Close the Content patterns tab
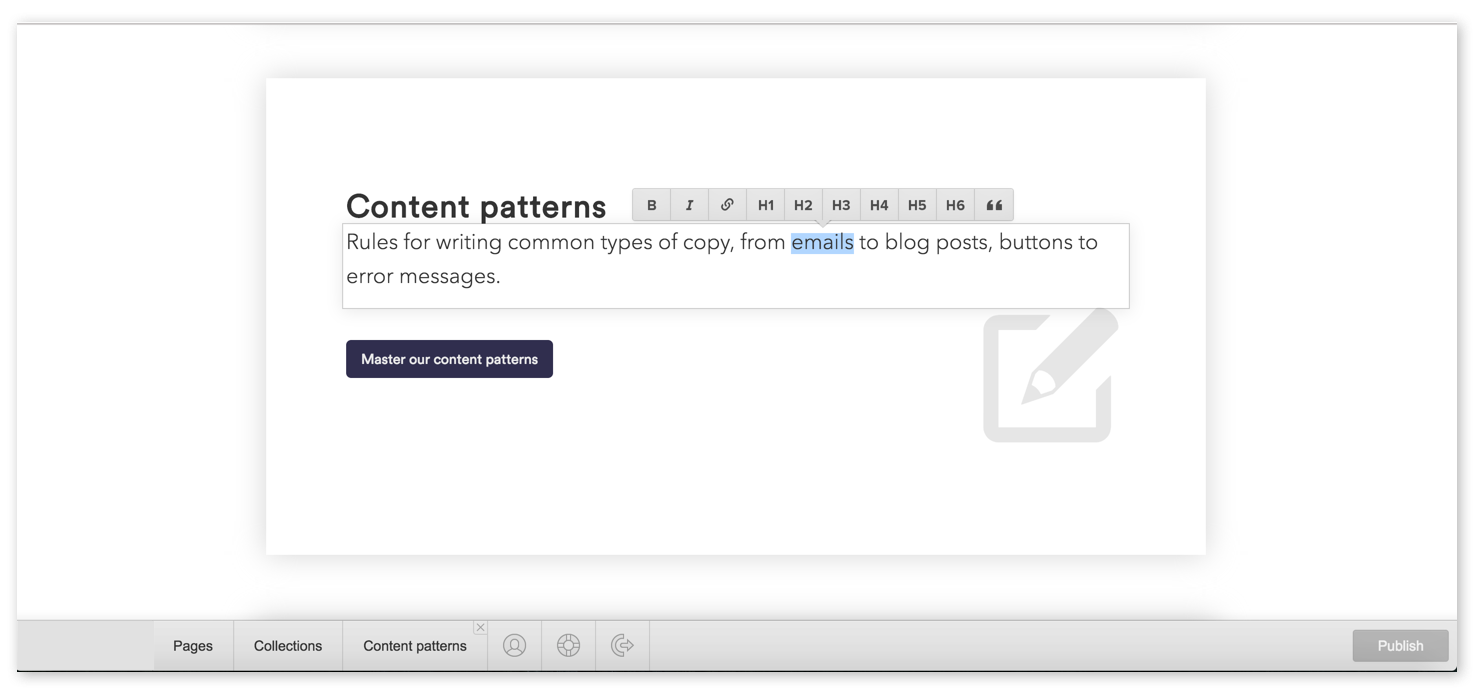1475x693 pixels. [480, 627]
